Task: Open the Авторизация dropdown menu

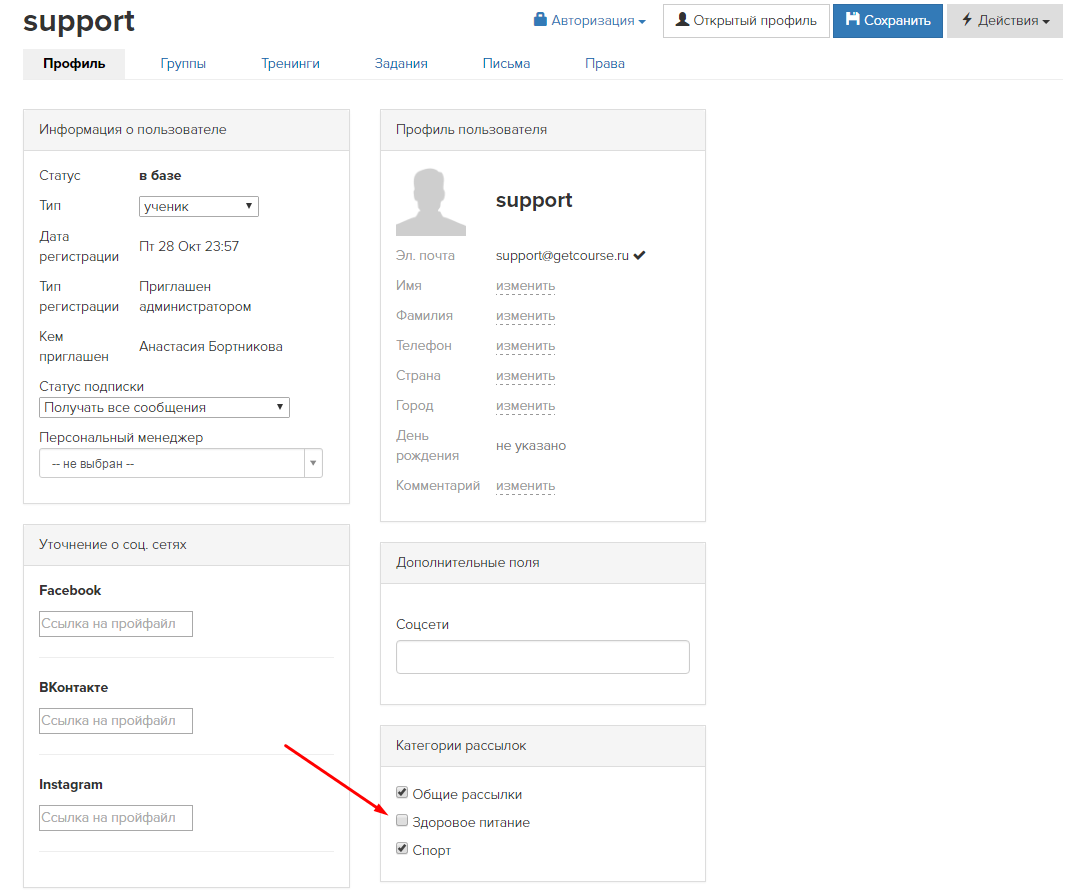Action: [590, 21]
